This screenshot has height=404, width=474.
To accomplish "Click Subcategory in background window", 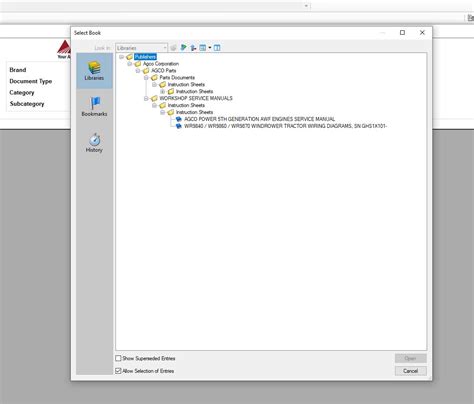I will [x=27, y=104].
